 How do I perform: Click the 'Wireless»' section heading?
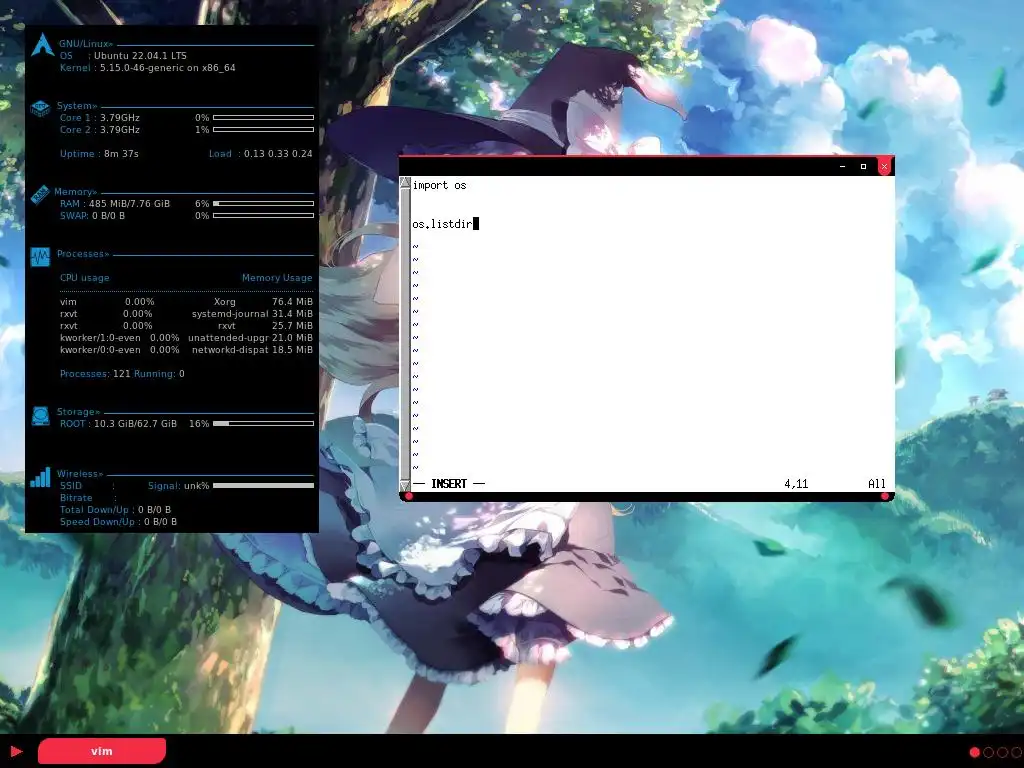[x=80, y=473]
